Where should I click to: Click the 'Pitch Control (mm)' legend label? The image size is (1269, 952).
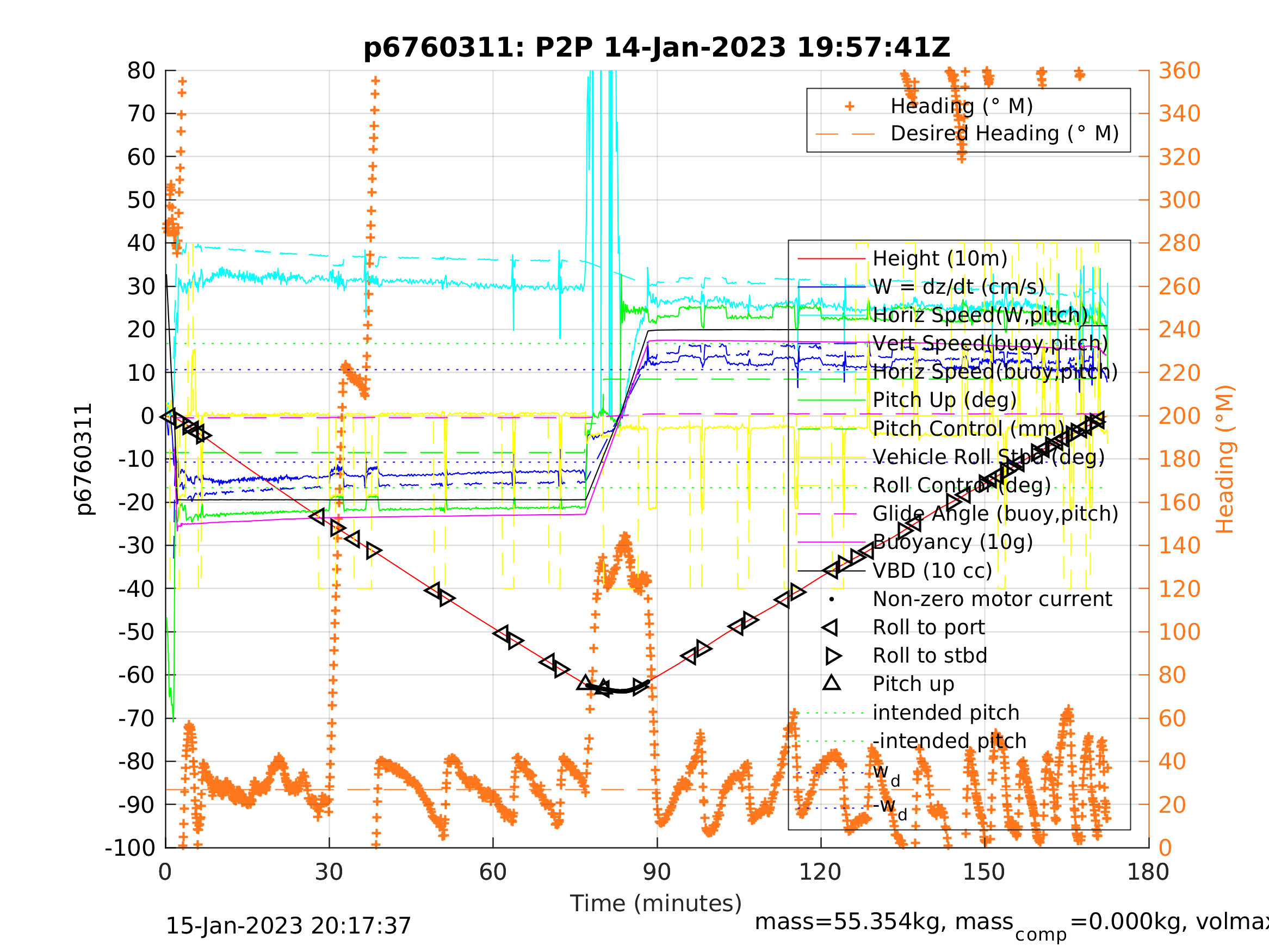[969, 429]
